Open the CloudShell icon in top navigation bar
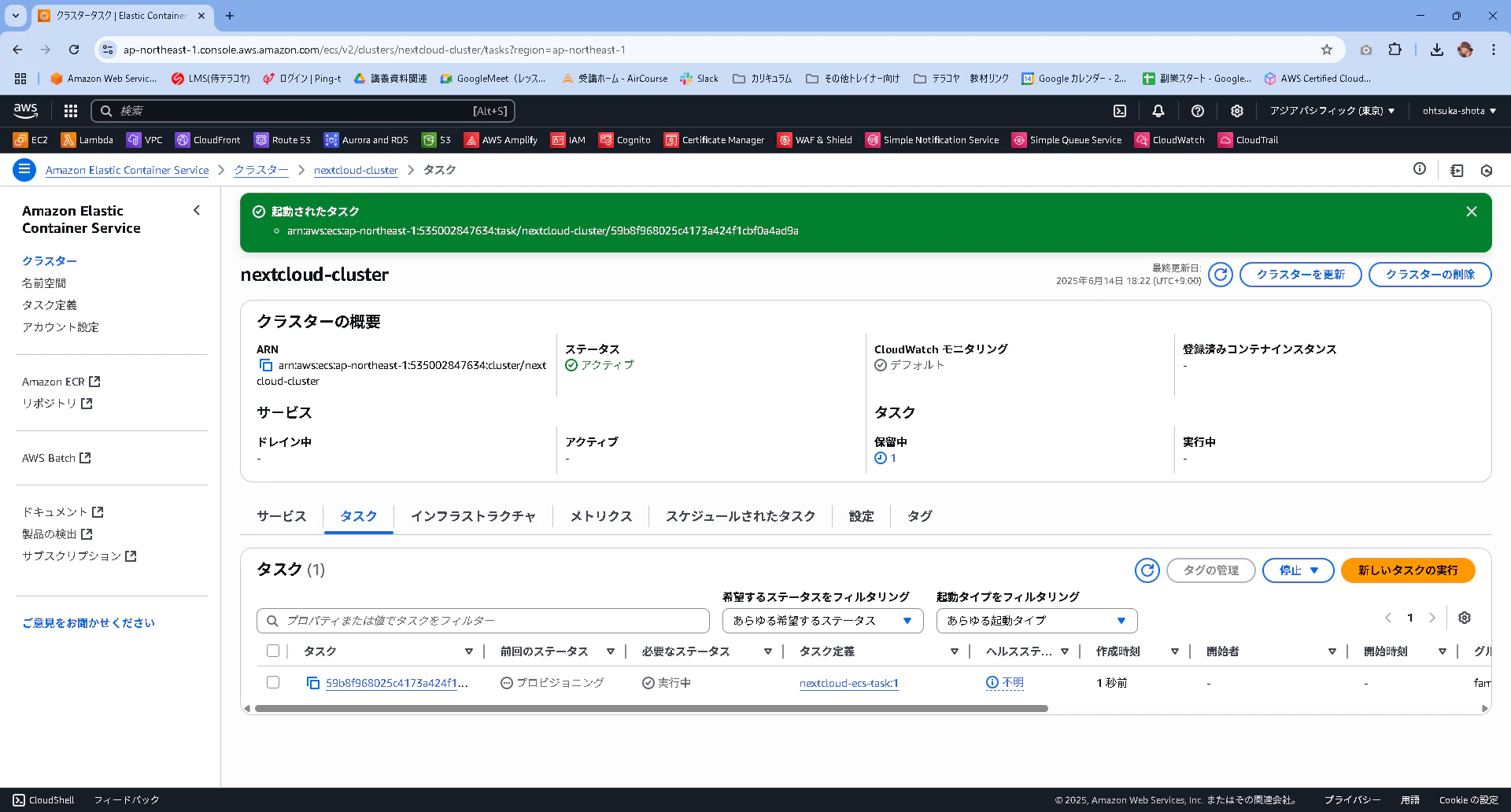Image resolution: width=1511 pixels, height=812 pixels. click(x=1120, y=111)
